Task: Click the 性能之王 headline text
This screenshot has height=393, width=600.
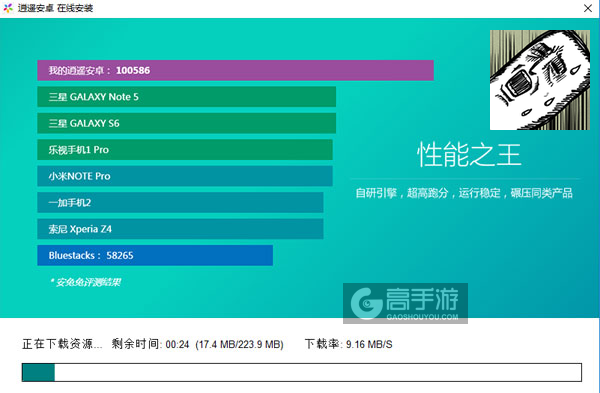Action: (469, 155)
